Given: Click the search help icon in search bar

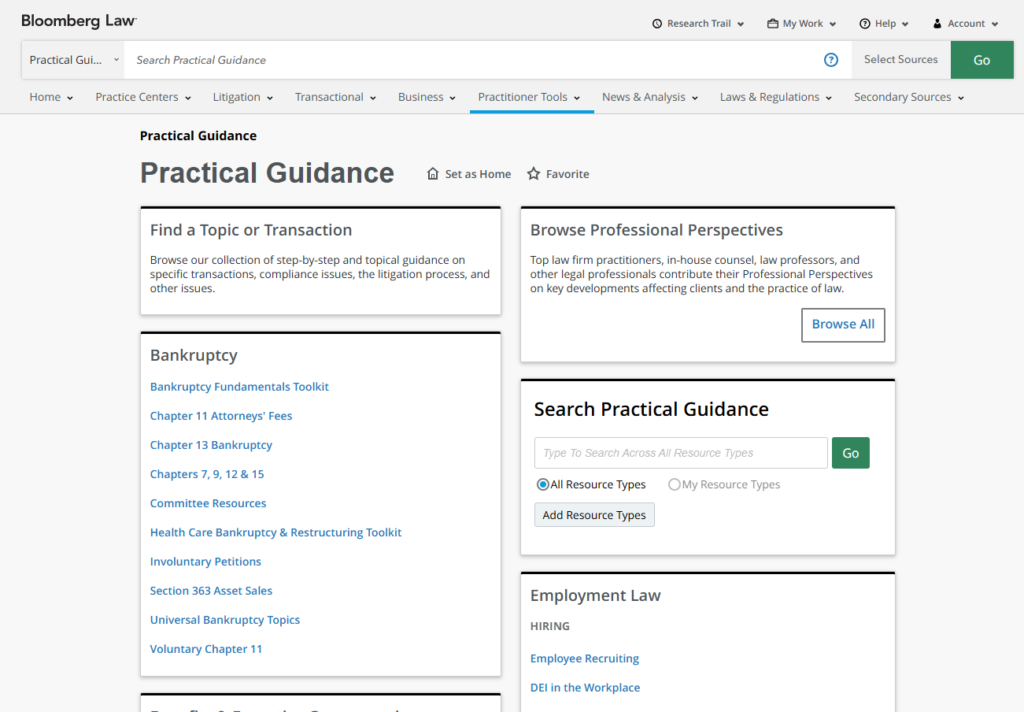Looking at the screenshot, I should [831, 60].
